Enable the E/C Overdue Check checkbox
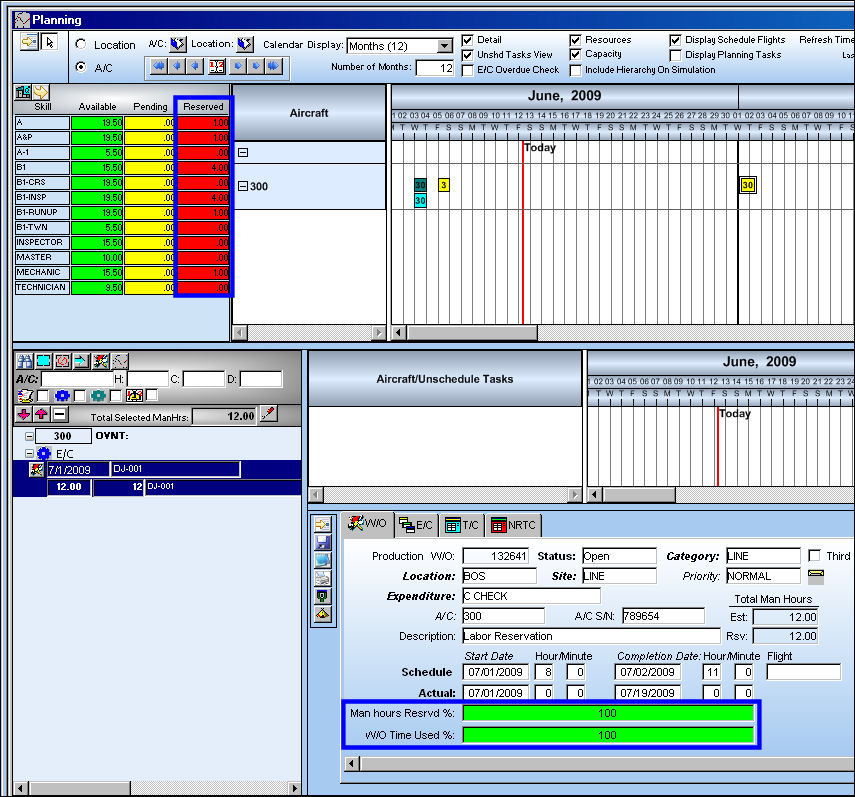The width and height of the screenshot is (855, 797). [x=467, y=70]
